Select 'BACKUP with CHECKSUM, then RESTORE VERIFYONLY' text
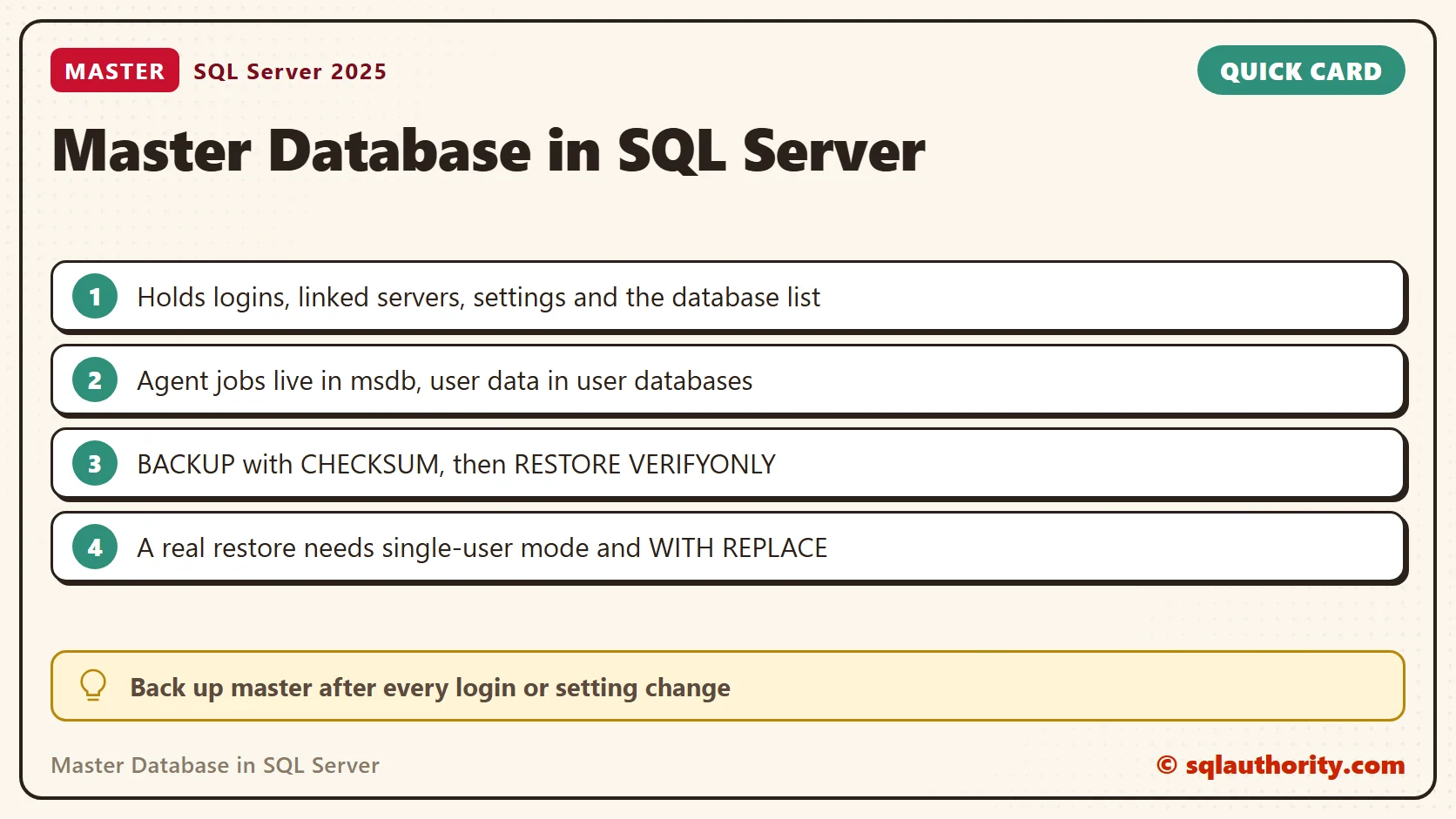Viewport: 1456px width, 819px height. [x=456, y=465]
